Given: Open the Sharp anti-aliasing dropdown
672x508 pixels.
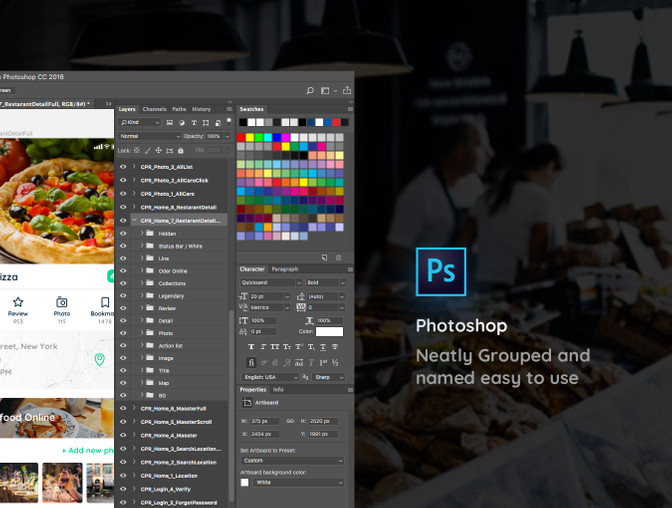Looking at the screenshot, I should pyautogui.click(x=329, y=377).
